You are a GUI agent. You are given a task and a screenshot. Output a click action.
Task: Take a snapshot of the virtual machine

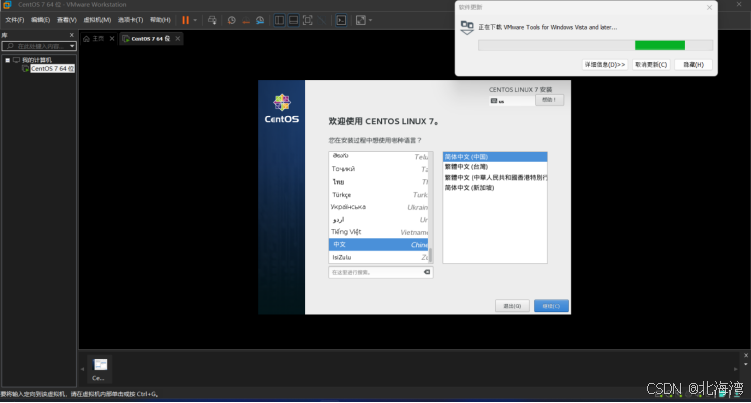[231, 20]
